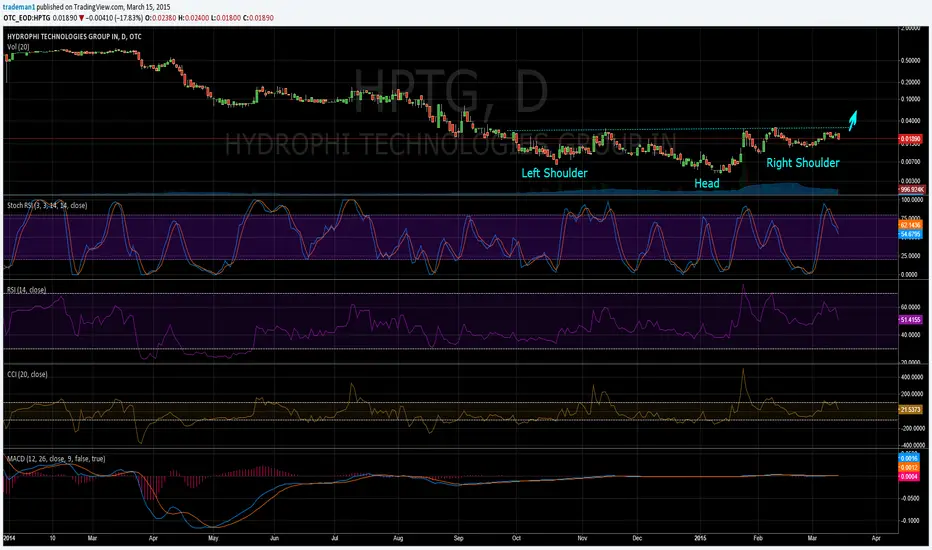Click the Nov label on time axis
Image resolution: width=932 pixels, height=550 pixels.
(x=582, y=538)
